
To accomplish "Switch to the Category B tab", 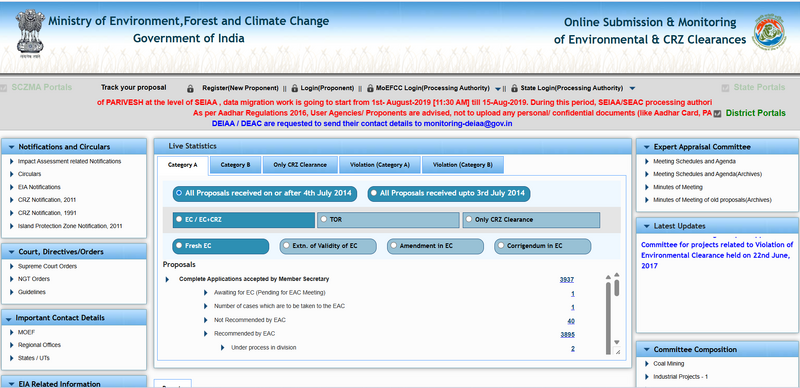I will (x=235, y=165).
